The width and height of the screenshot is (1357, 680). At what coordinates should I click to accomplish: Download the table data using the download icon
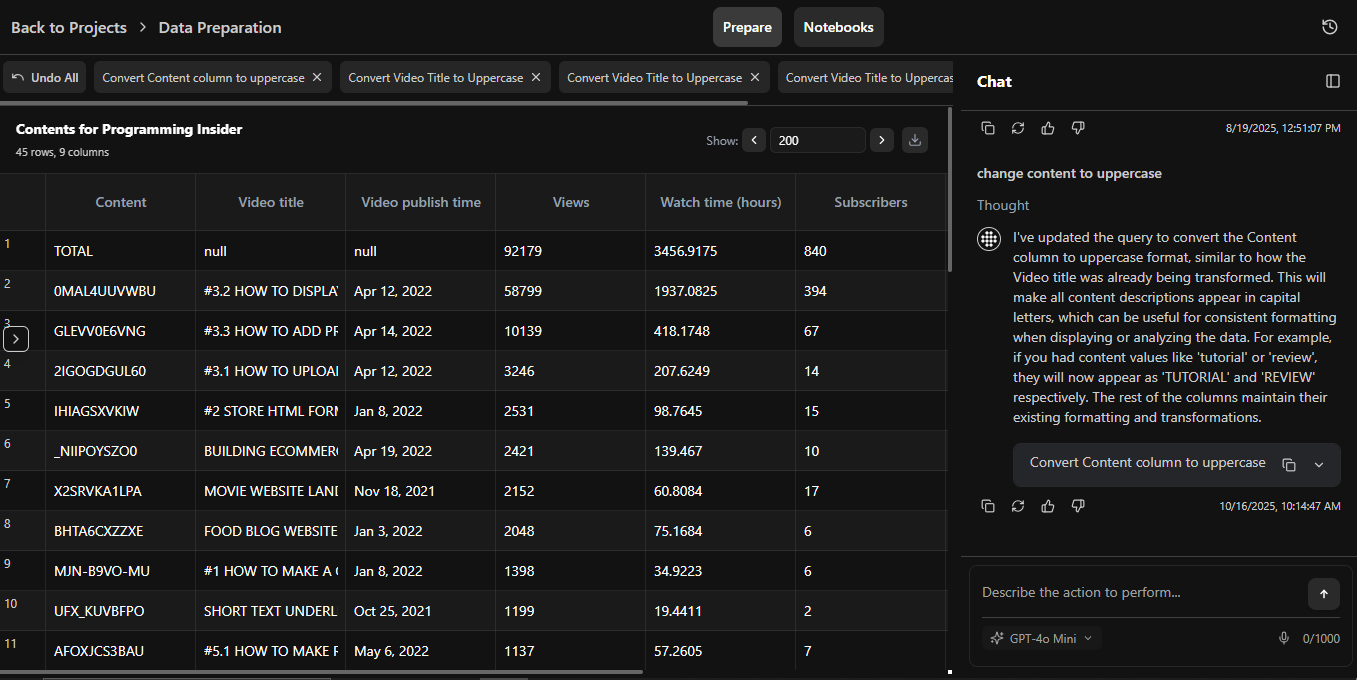point(914,141)
